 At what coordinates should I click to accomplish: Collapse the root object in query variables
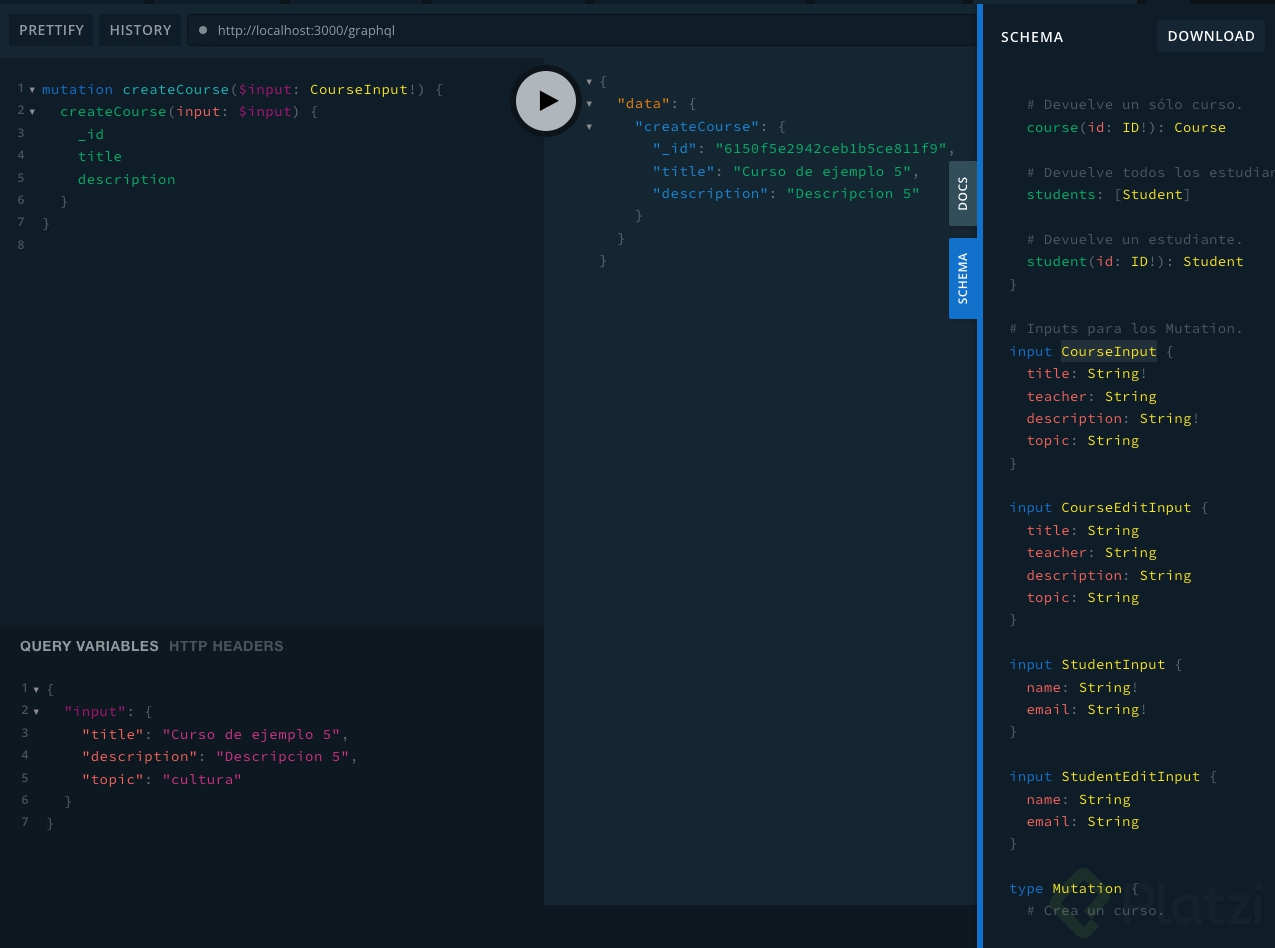[36, 688]
